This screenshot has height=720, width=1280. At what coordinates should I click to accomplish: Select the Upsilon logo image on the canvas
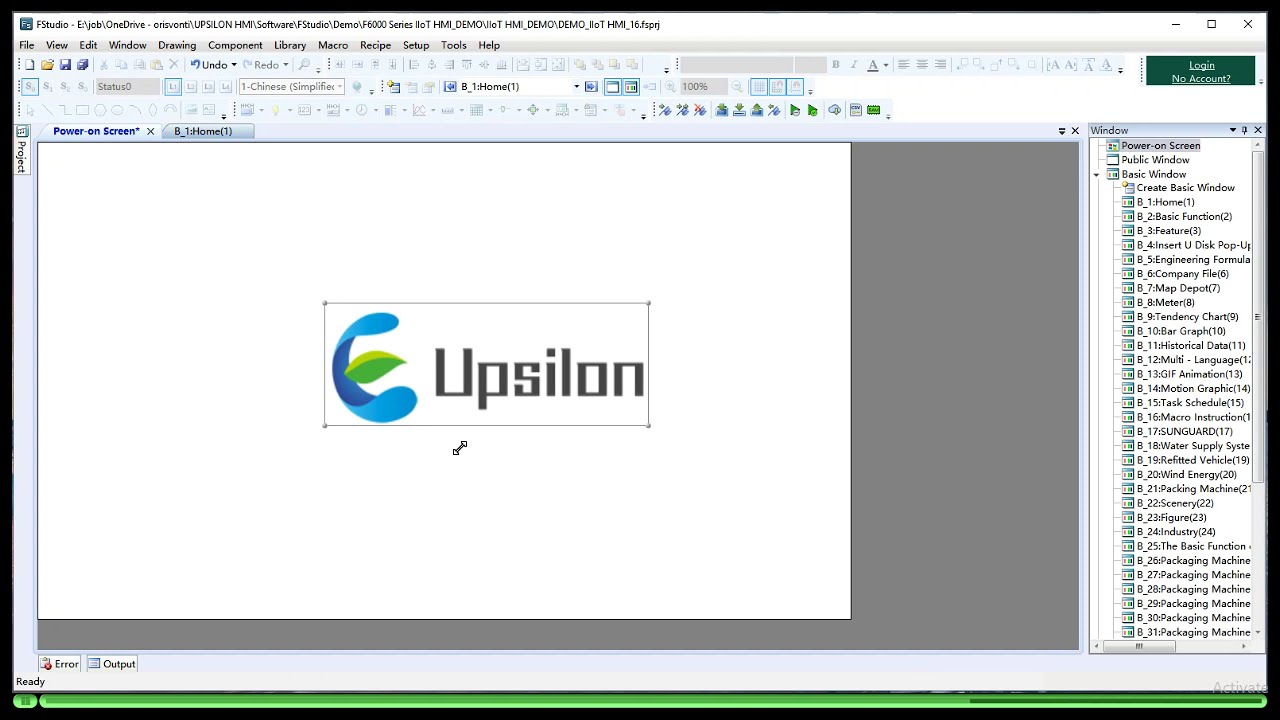(487, 365)
